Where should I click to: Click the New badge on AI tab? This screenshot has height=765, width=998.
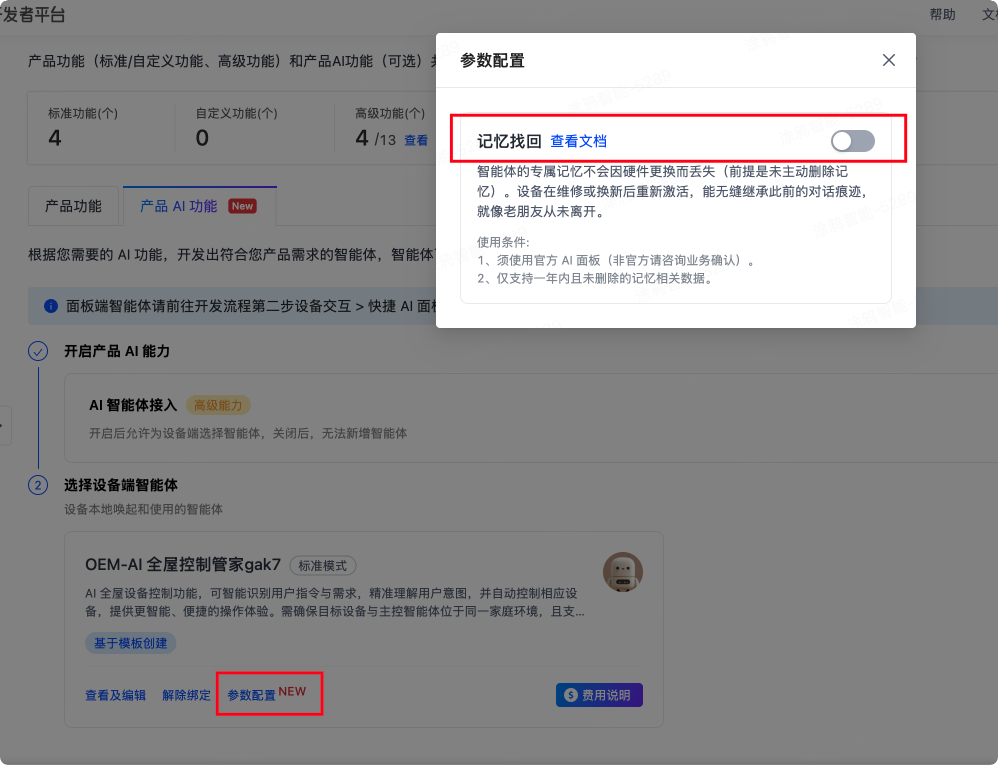242,206
